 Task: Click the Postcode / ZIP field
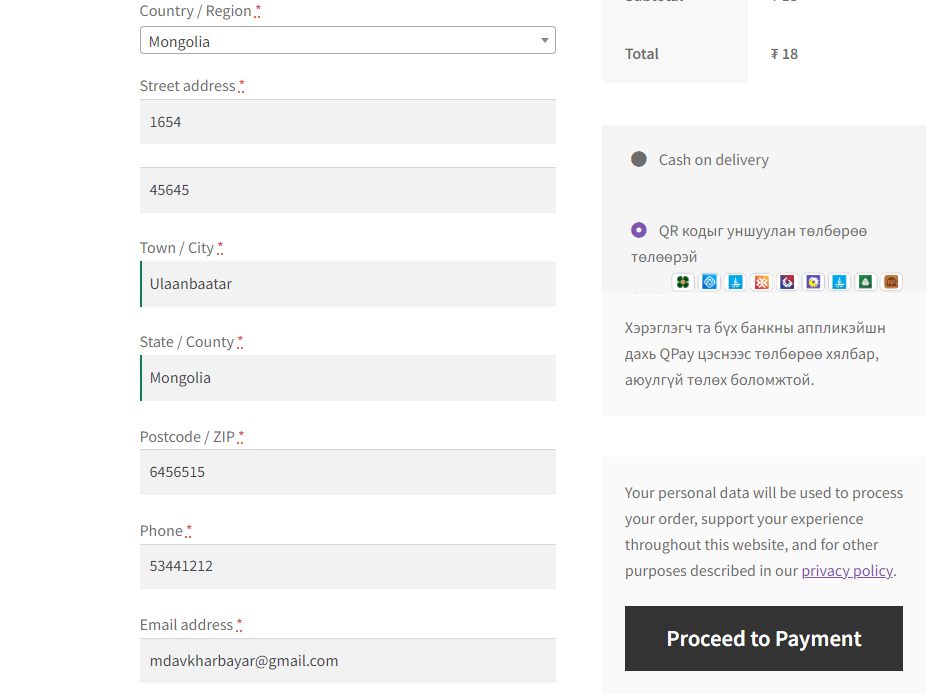click(x=347, y=472)
